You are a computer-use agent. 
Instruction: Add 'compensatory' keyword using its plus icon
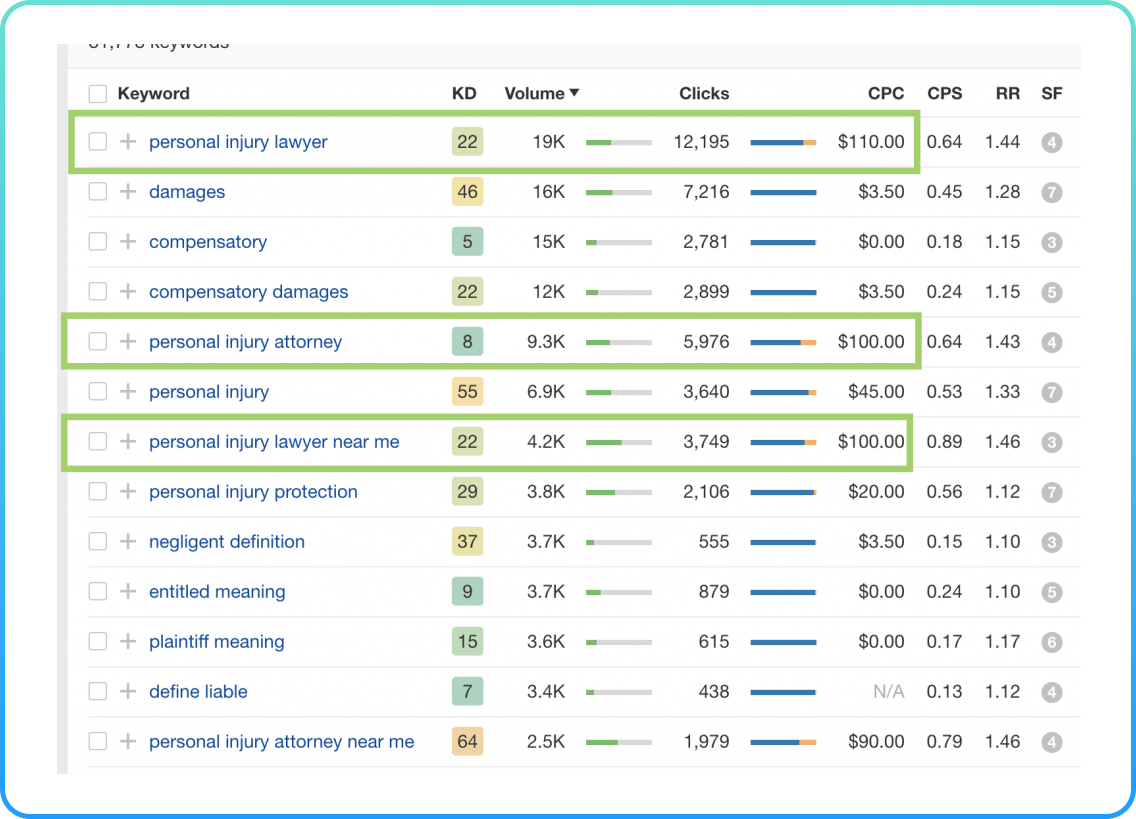tap(128, 242)
